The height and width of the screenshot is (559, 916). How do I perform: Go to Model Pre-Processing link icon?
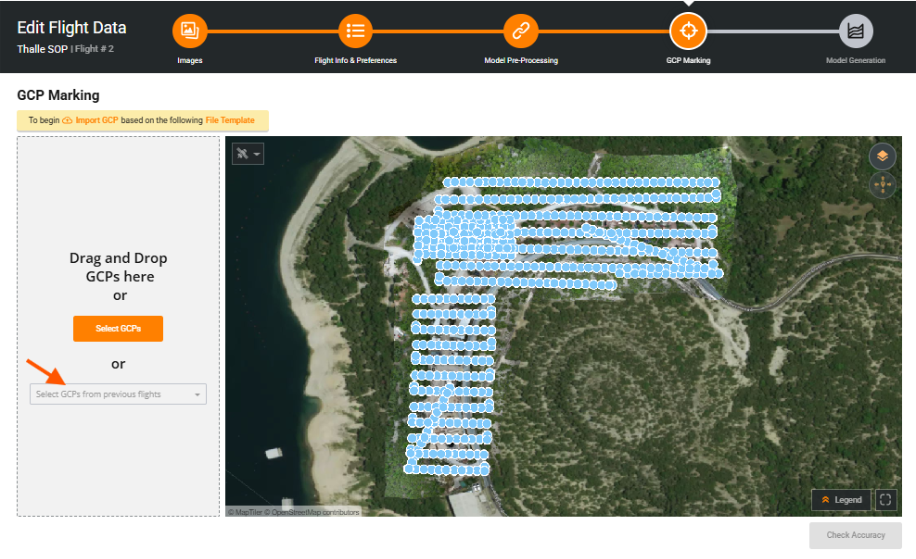pos(520,30)
